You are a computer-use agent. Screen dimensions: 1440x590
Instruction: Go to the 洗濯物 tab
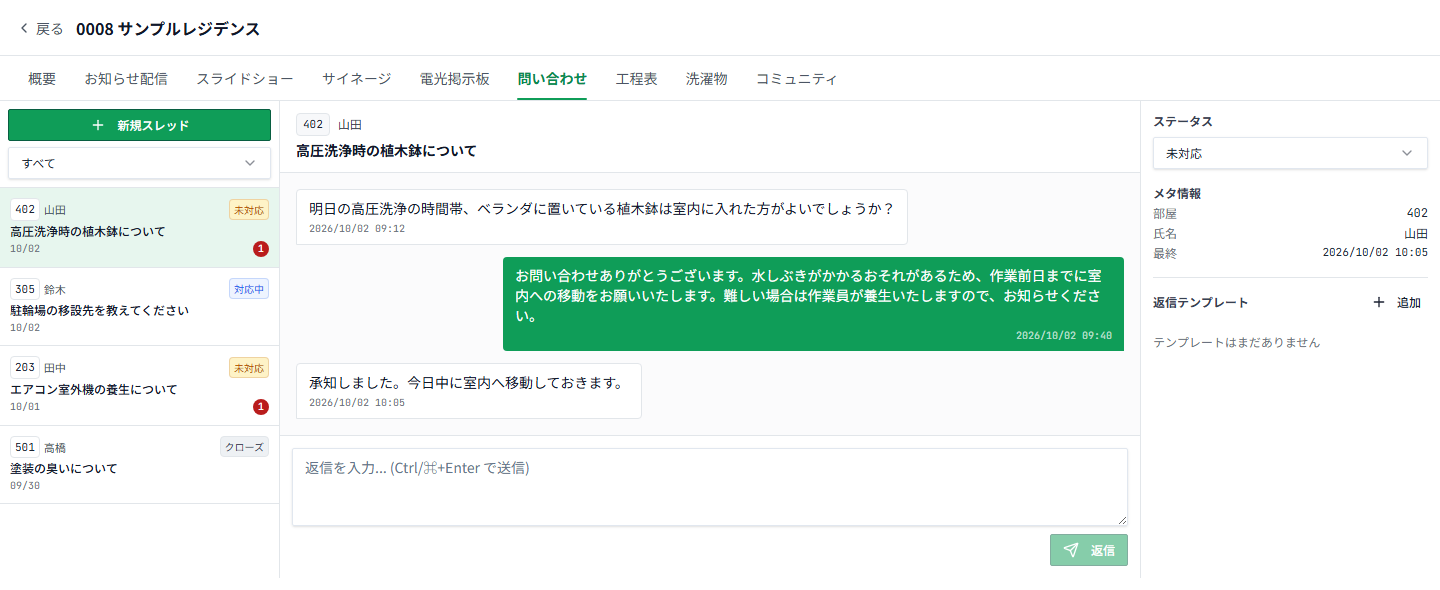tap(707, 79)
